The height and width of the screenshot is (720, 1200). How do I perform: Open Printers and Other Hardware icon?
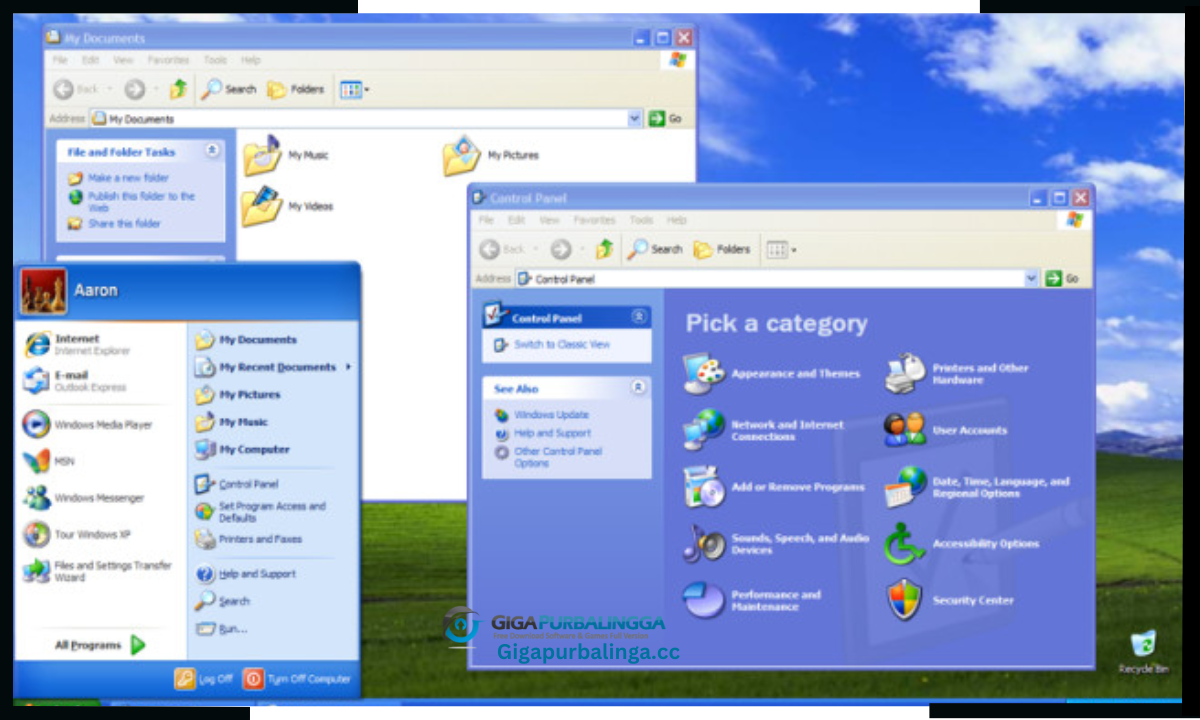click(x=905, y=373)
